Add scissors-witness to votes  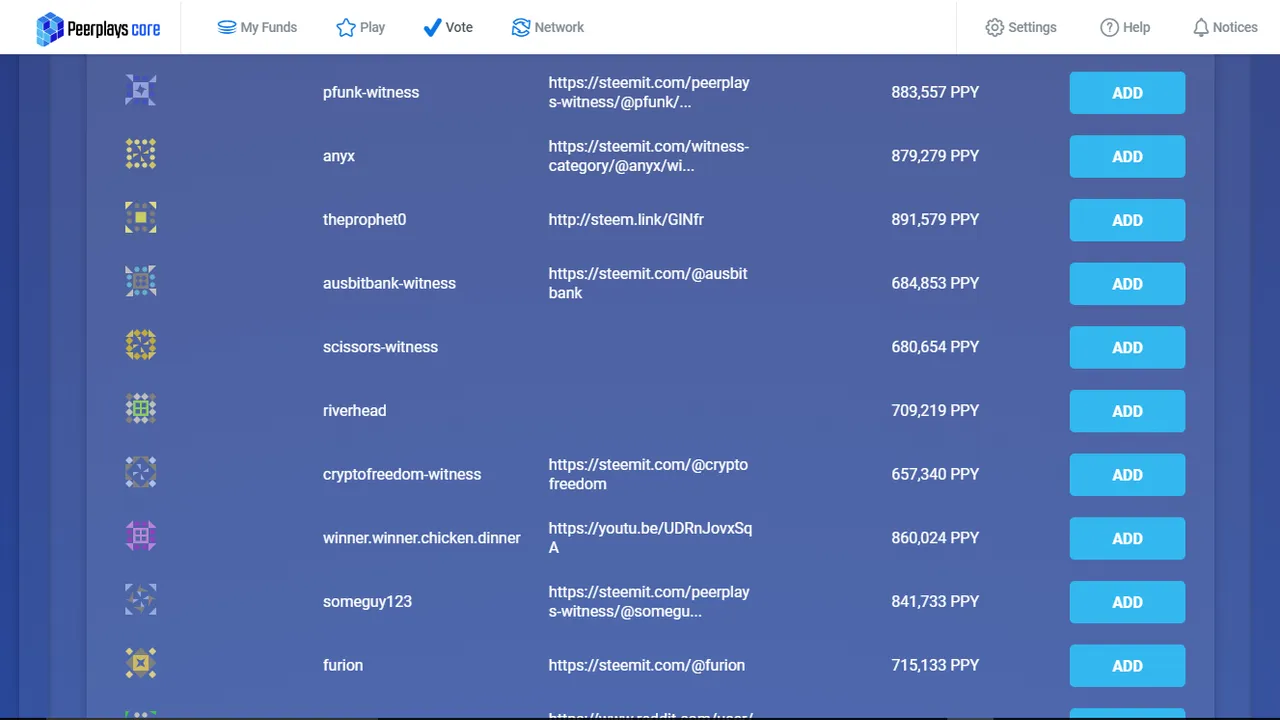pyautogui.click(x=1127, y=348)
